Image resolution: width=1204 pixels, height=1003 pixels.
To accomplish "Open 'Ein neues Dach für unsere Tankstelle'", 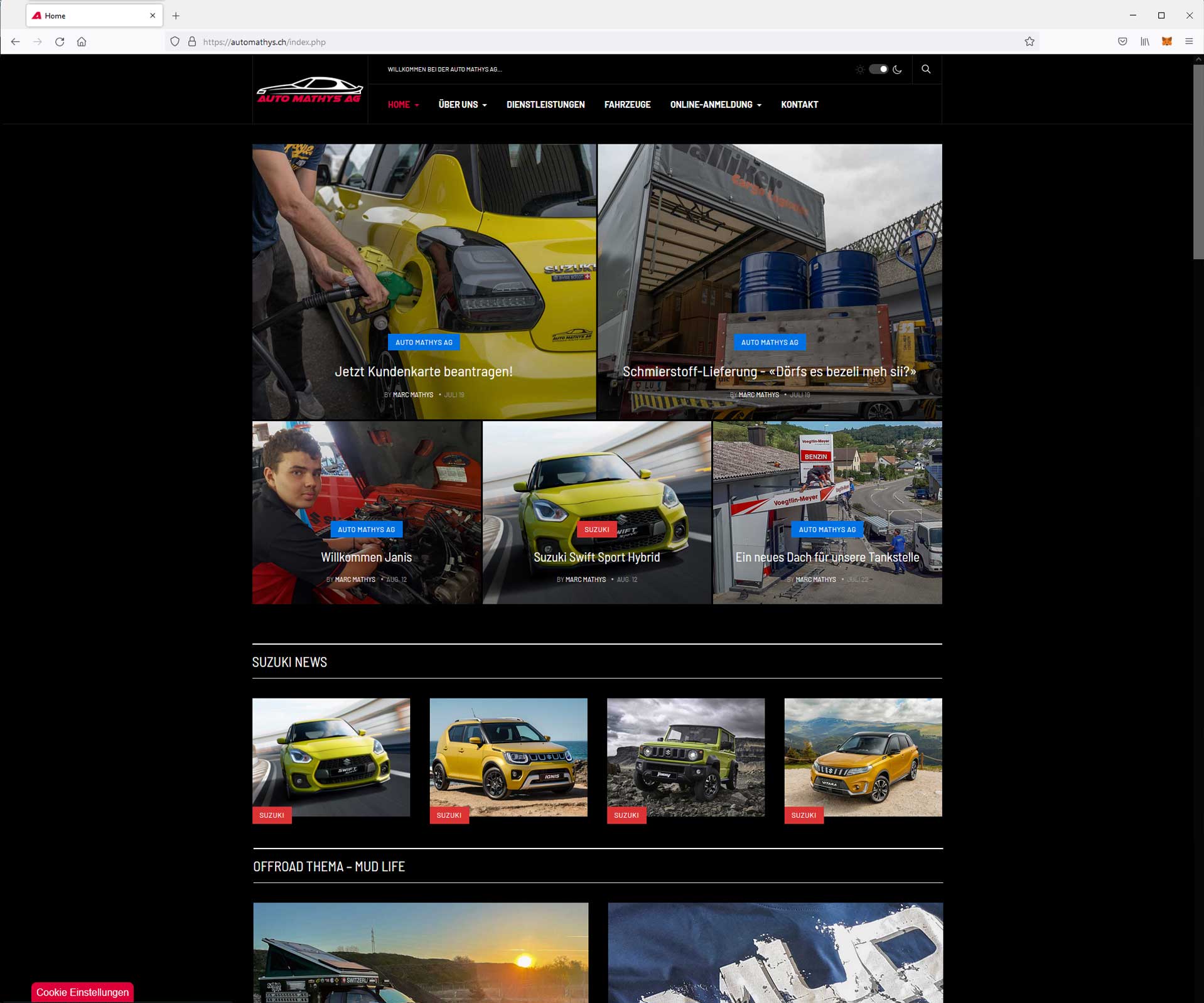I will point(827,557).
